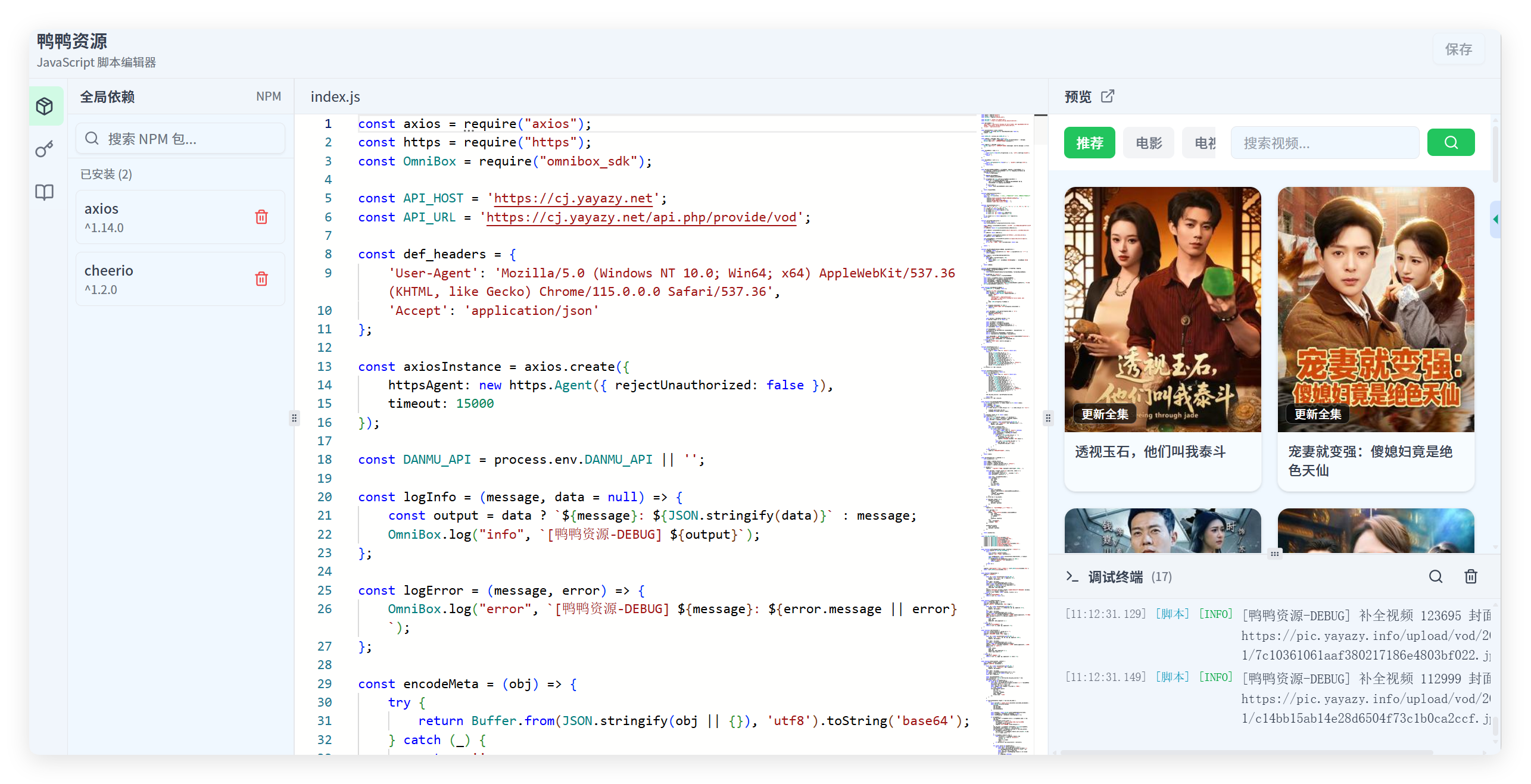Open the 宠妻就变强 poster thumbnail
This screenshot has height=784, width=1531.
[x=1376, y=309]
